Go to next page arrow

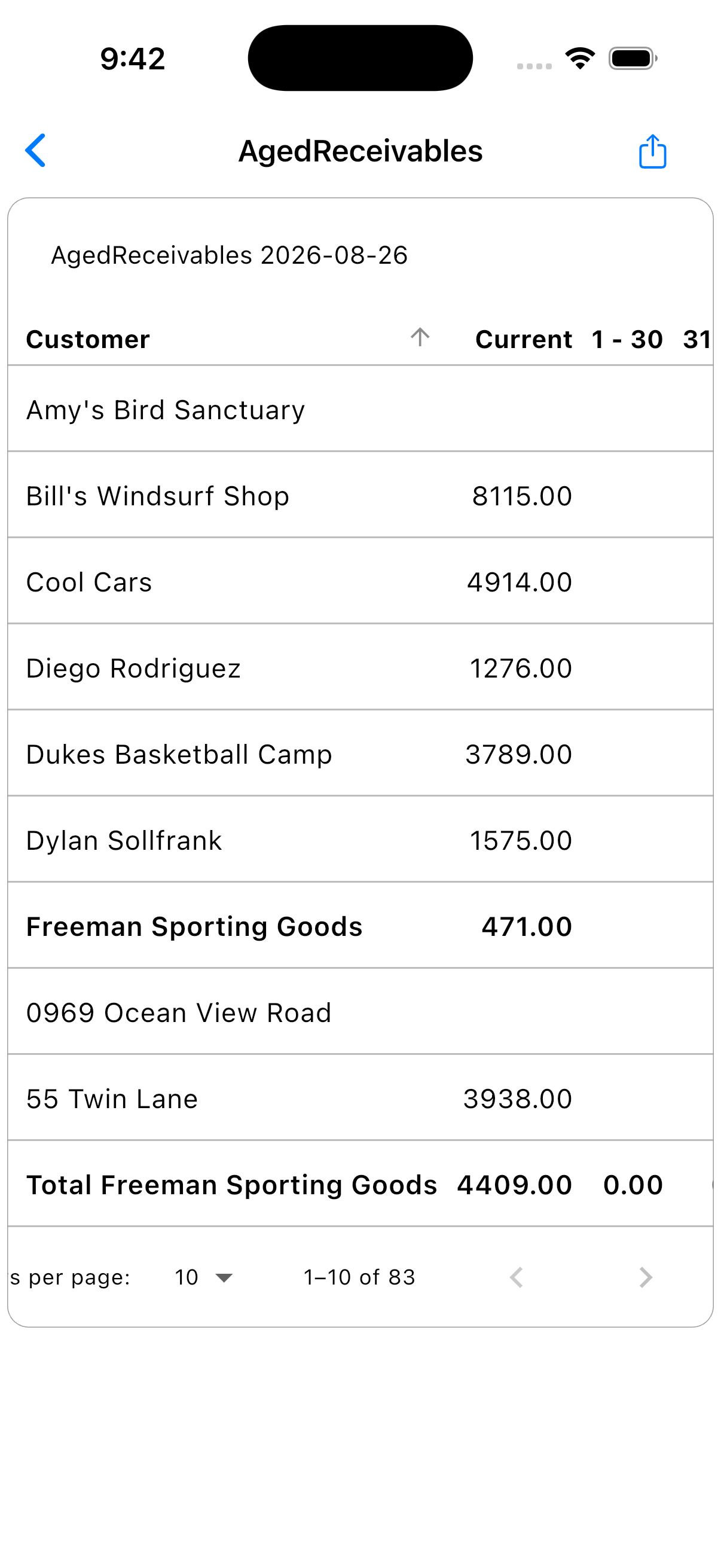pos(646,1277)
